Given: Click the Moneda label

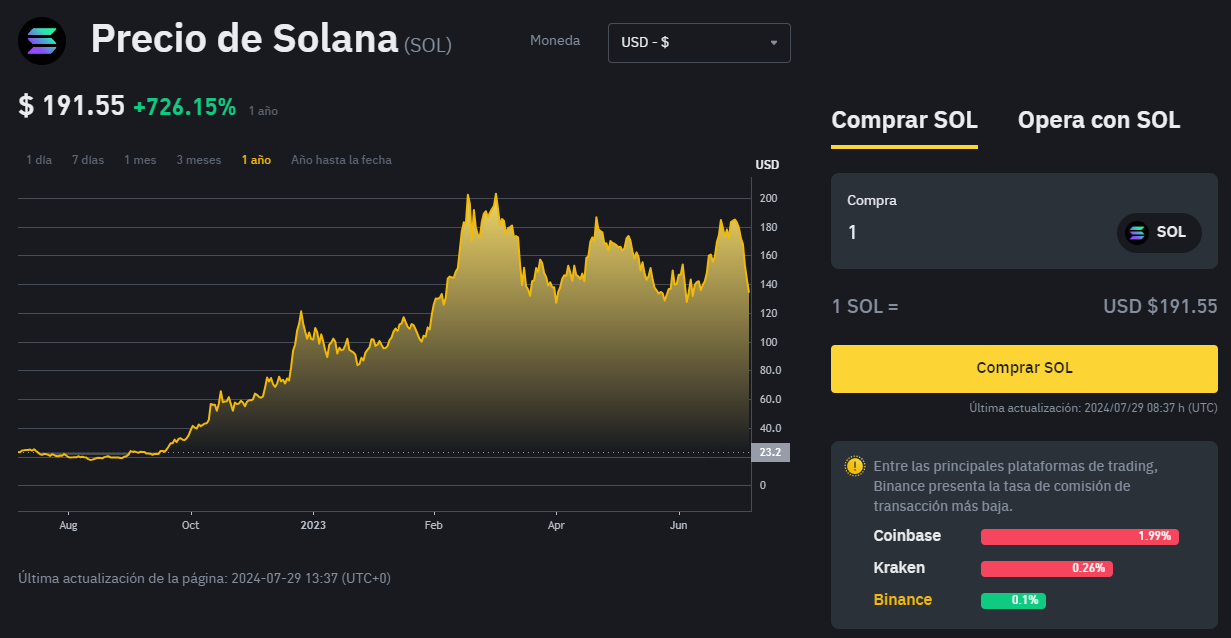Looking at the screenshot, I should coord(555,41).
